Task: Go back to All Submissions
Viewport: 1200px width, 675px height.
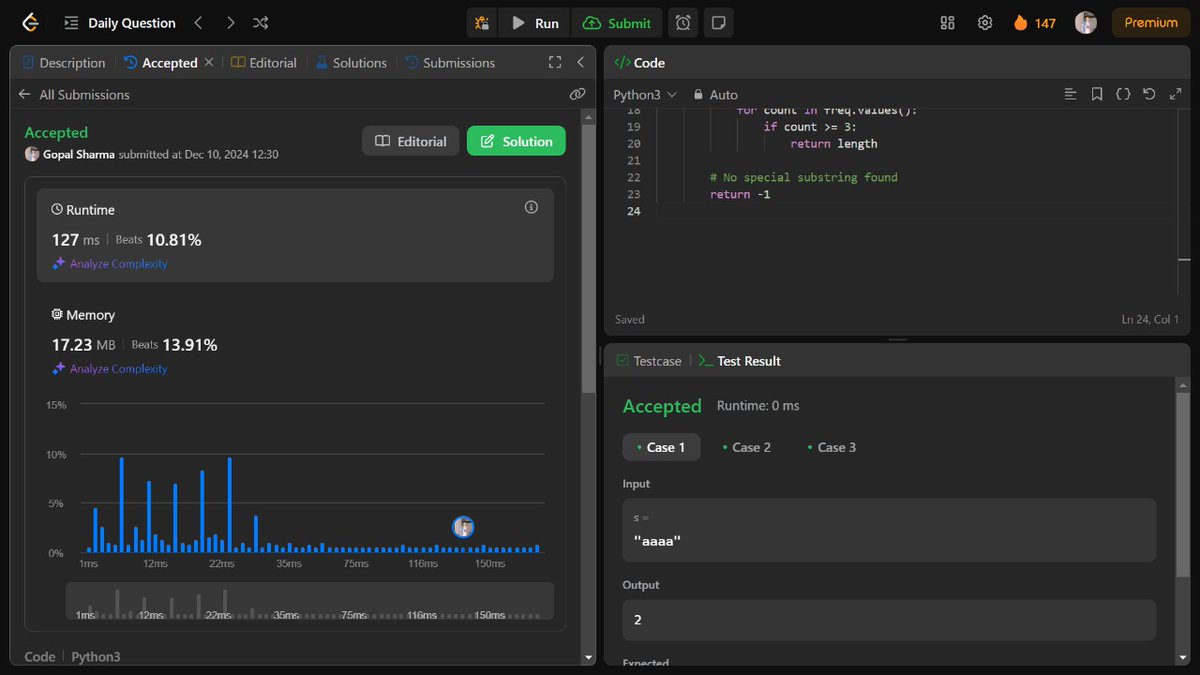Action: click(x=74, y=94)
